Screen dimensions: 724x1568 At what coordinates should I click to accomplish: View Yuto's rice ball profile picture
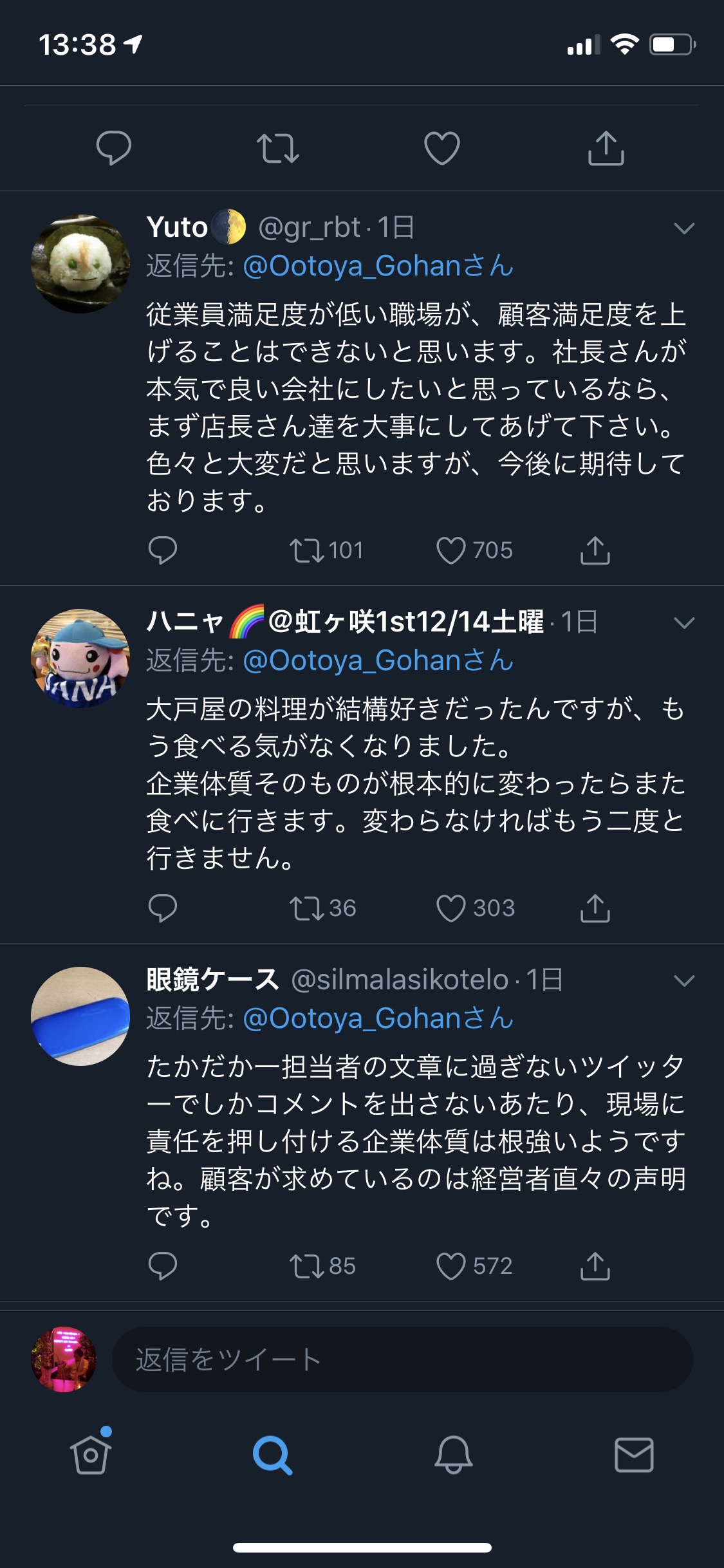tap(80, 264)
